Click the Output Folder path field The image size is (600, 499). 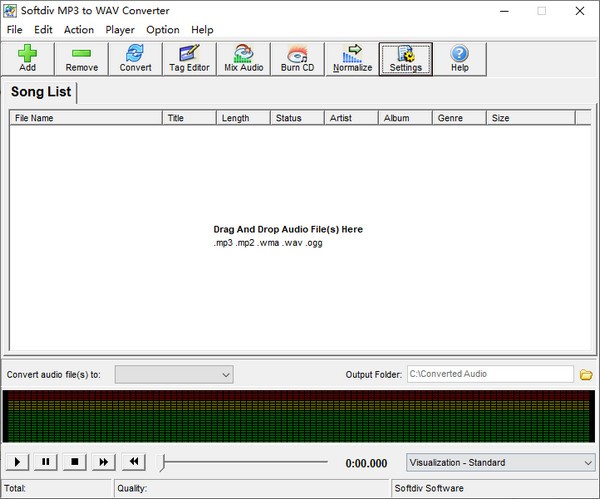pyautogui.click(x=490, y=374)
